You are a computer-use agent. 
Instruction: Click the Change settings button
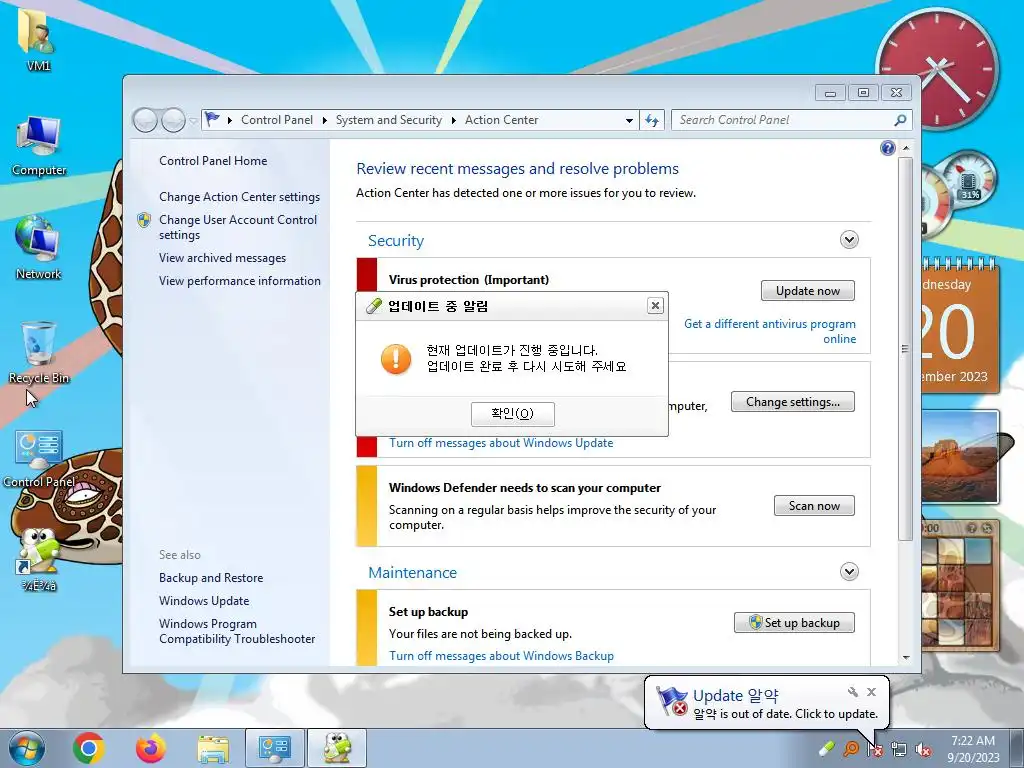pos(793,402)
